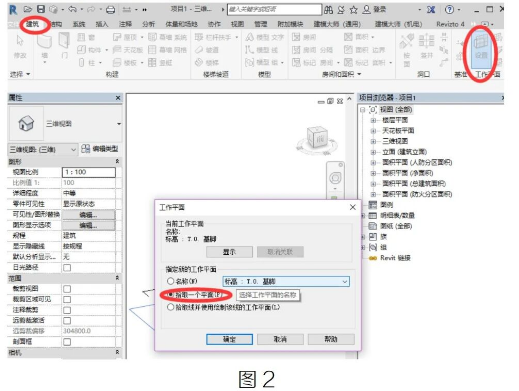Toggle the 注释裁剪 checkbox
The height and width of the screenshot is (391, 519).
(x=67, y=310)
